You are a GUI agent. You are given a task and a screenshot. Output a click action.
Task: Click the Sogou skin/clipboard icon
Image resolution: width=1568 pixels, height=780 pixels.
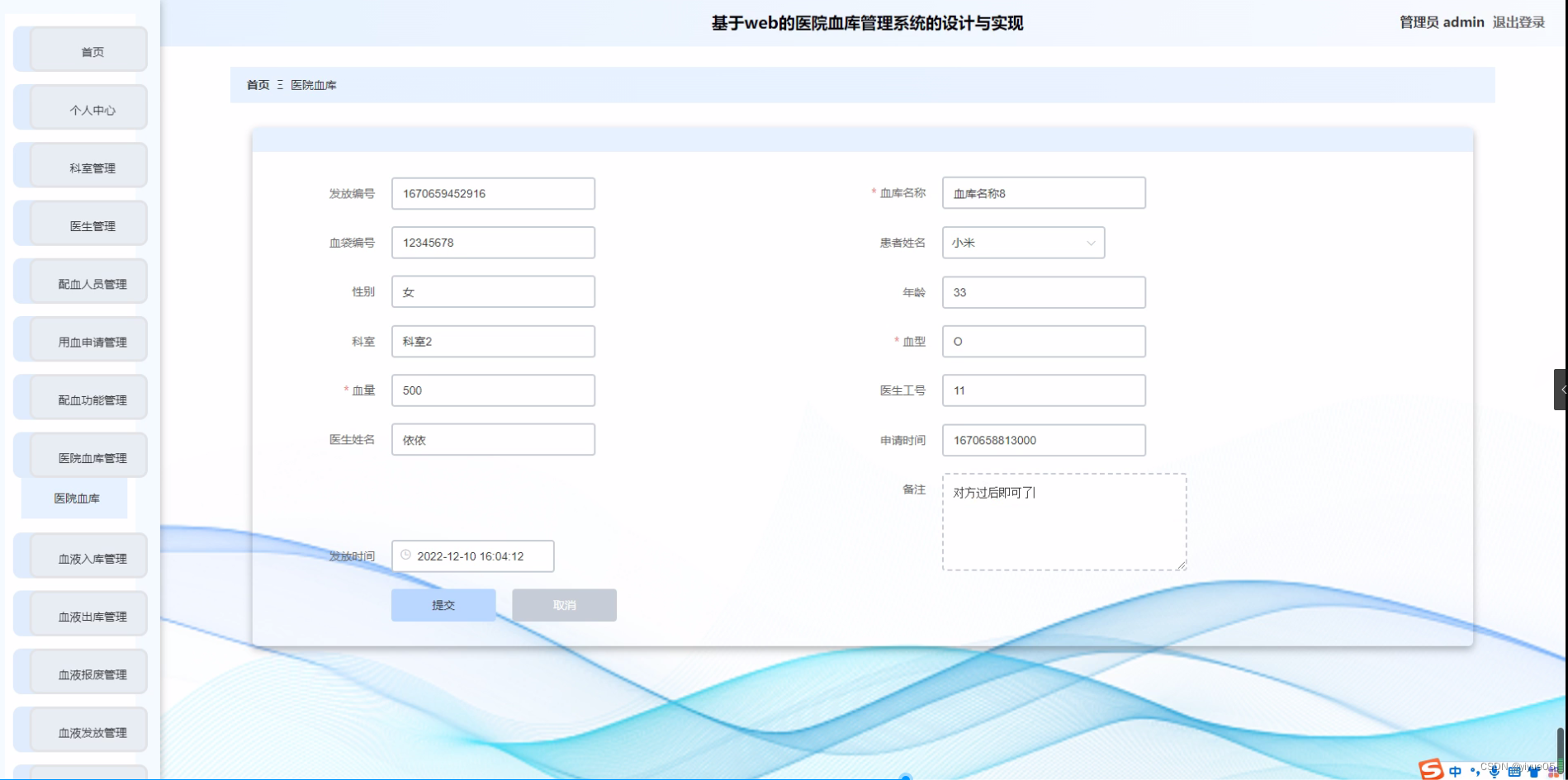click(x=1533, y=773)
